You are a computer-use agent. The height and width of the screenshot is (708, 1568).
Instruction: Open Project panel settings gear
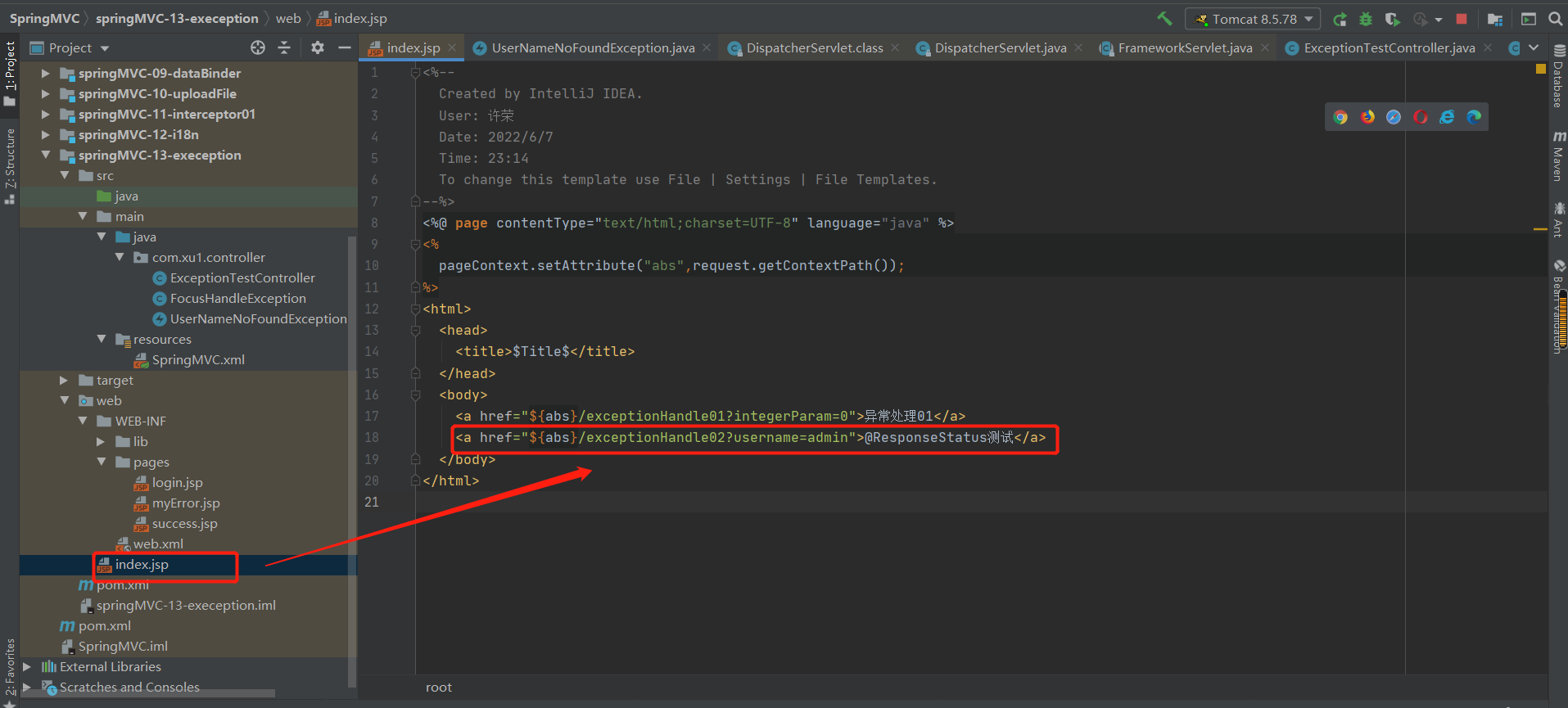click(x=318, y=47)
